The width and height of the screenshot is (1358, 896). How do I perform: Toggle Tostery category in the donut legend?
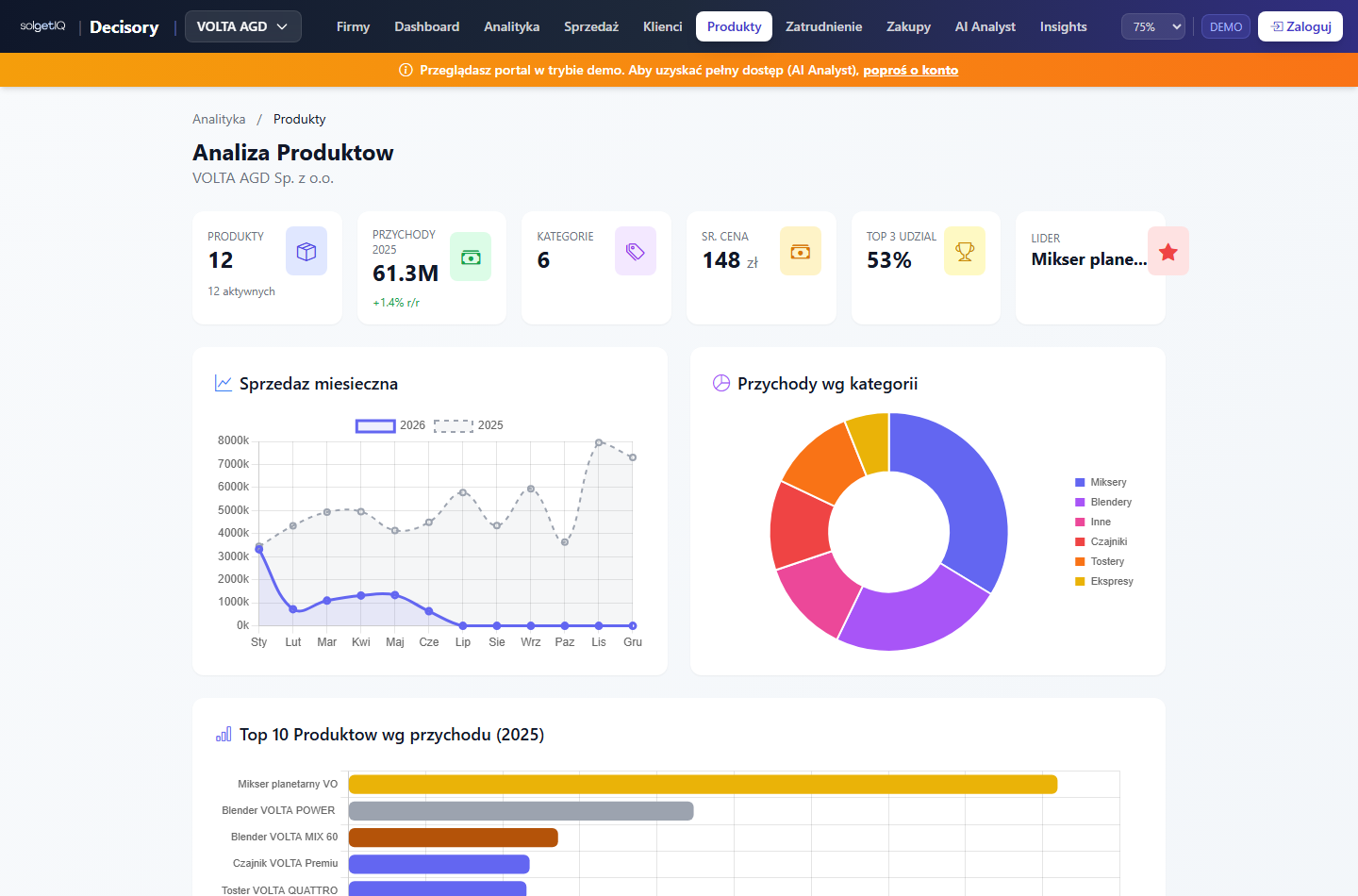(1100, 561)
